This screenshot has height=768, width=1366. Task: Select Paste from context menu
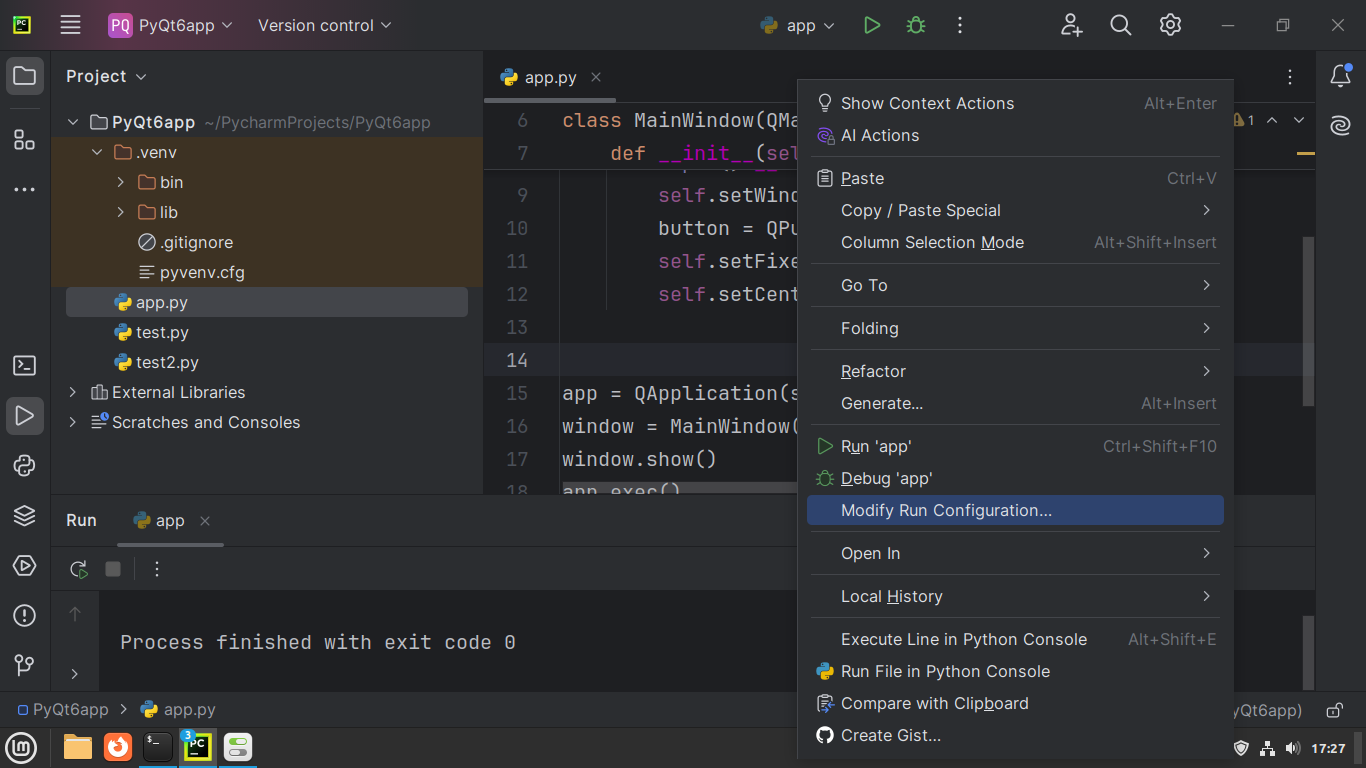(x=1015, y=178)
